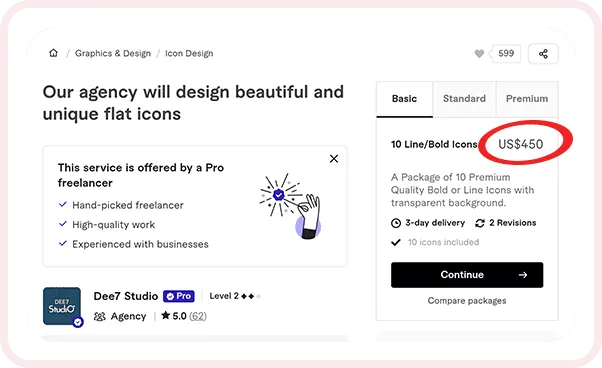The height and width of the screenshot is (368, 602).
Task: Click the 599 favorites count
Action: point(506,54)
